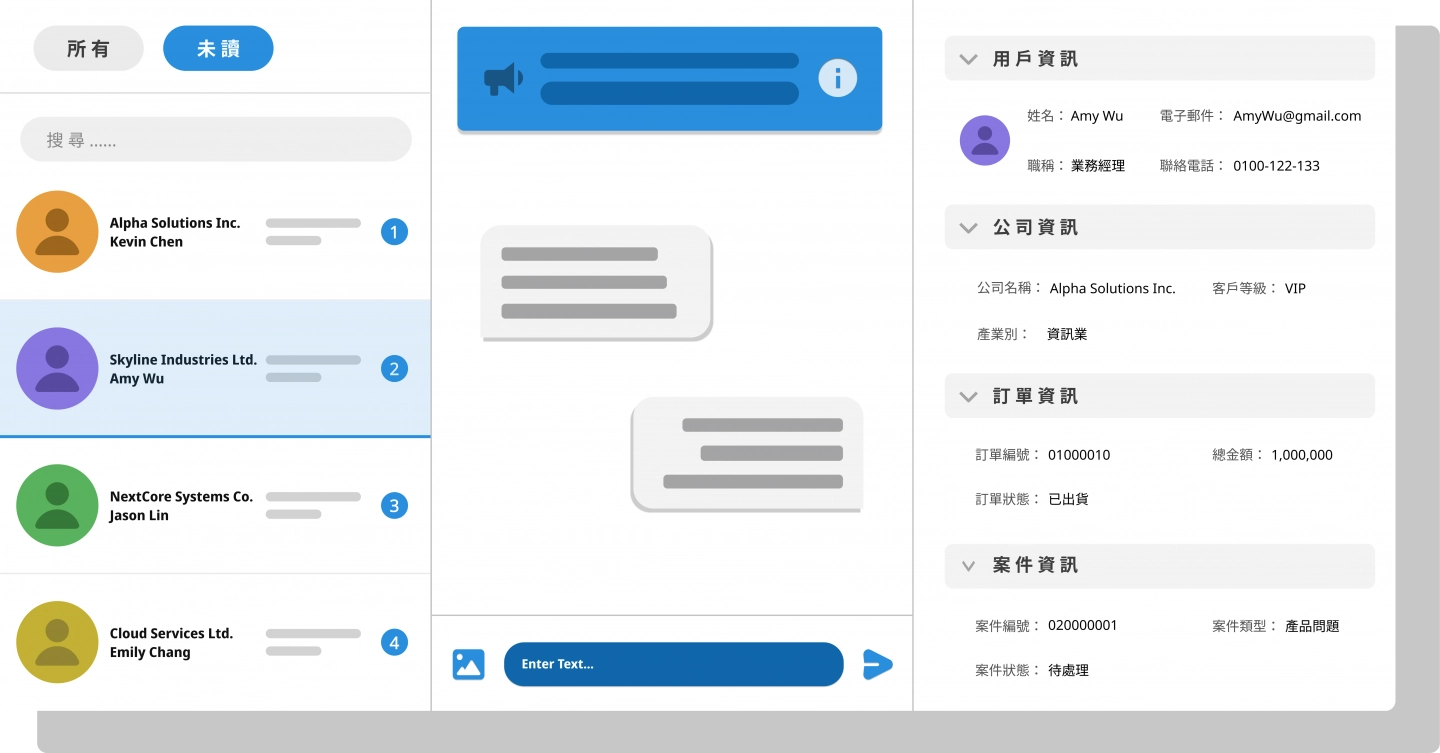Collapse the 公司資訊 section
The image size is (1440, 753).
coord(967,227)
